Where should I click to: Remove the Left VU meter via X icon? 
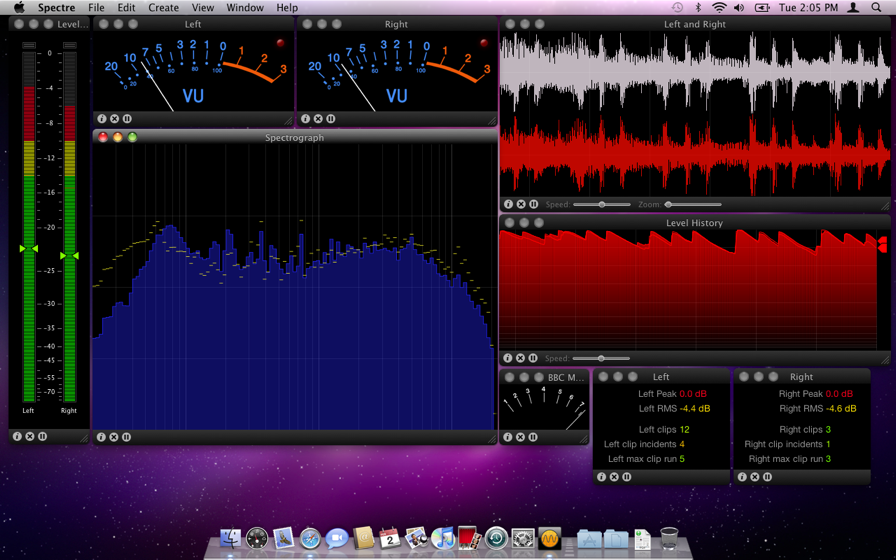pyautogui.click(x=114, y=119)
